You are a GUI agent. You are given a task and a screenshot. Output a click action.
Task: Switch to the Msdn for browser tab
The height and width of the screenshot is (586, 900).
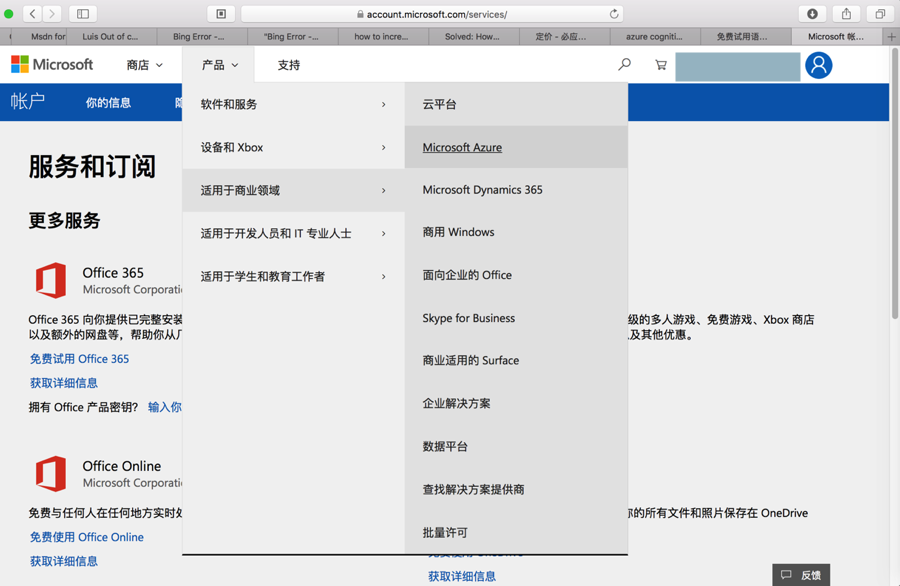click(x=38, y=37)
